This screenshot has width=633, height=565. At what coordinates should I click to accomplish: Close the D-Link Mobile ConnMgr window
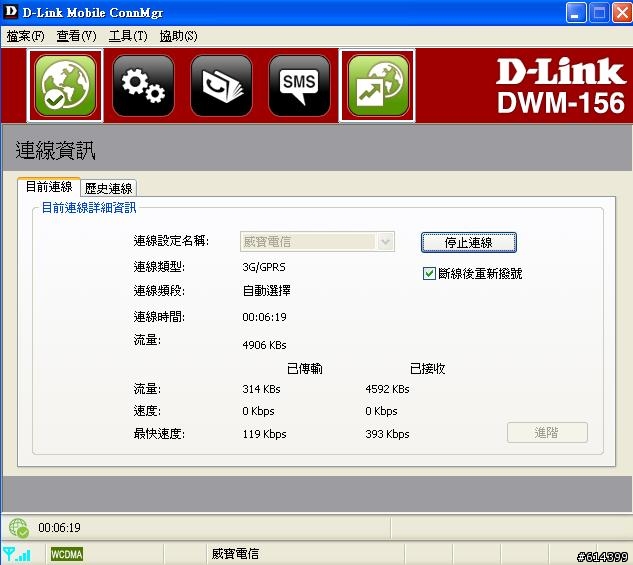622,13
